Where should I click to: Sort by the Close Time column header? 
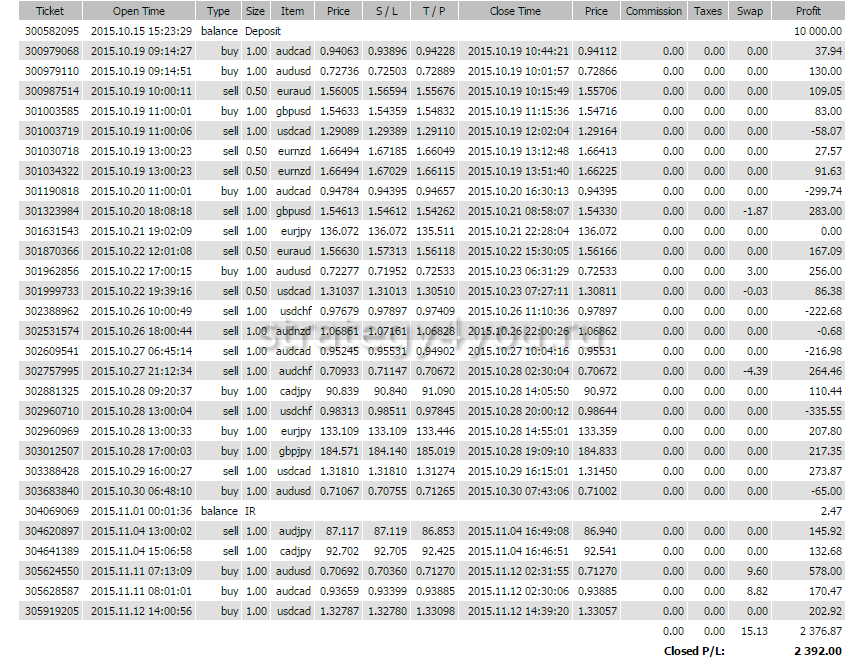click(x=515, y=11)
